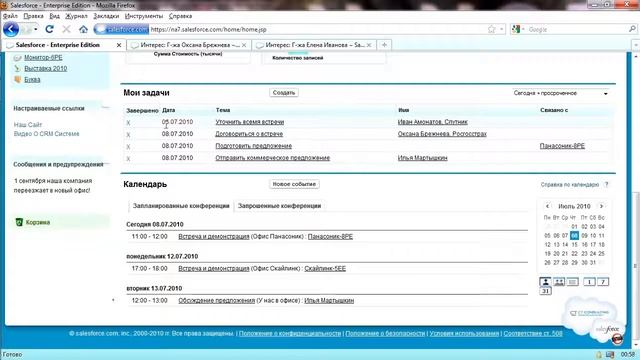Click the search magnifier icon in Google box
Screen dimensions: 640x360
pyautogui.click(x=632, y=29)
